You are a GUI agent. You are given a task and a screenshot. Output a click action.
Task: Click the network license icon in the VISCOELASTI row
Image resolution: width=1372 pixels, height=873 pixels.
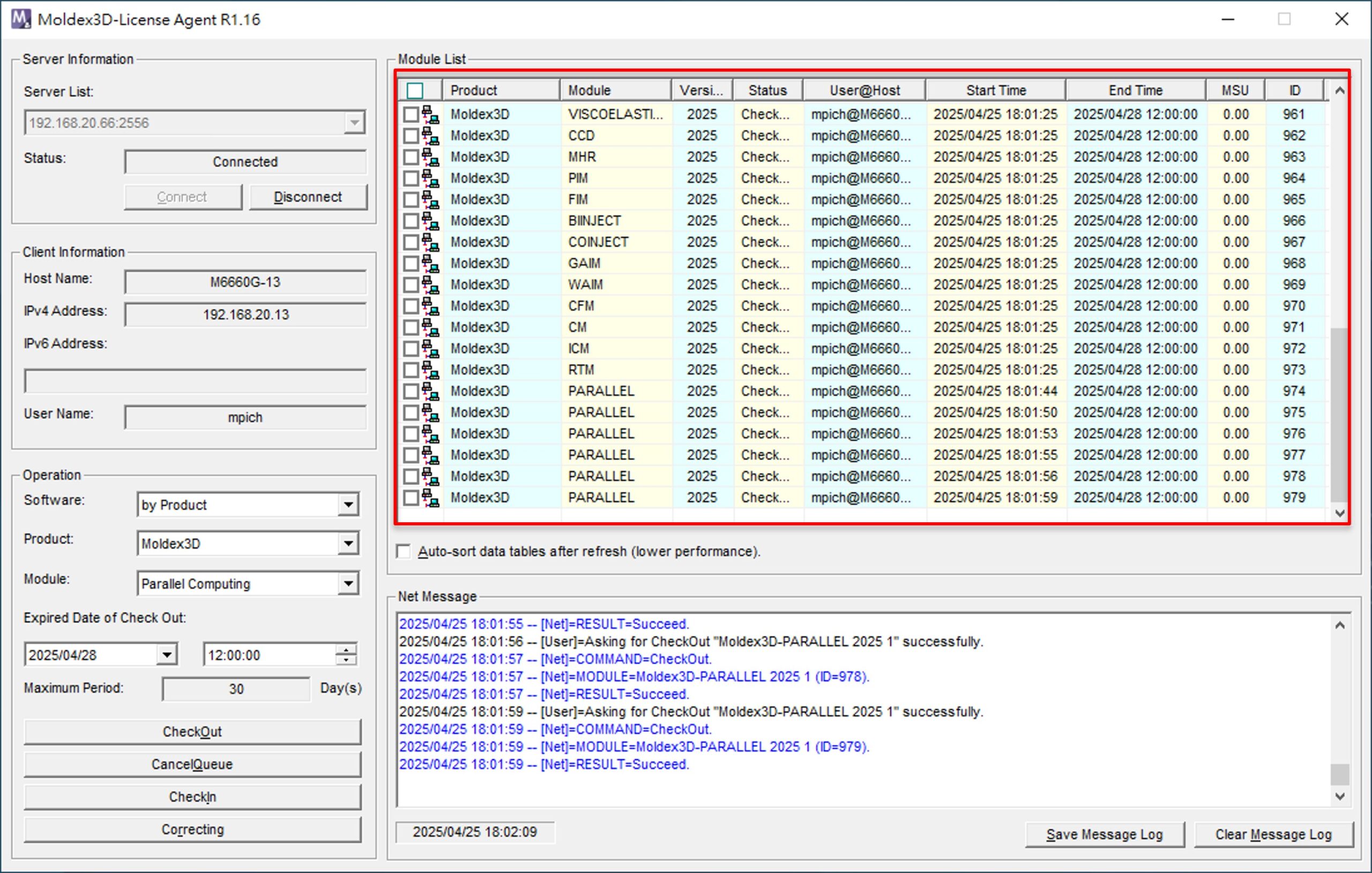coord(431,115)
